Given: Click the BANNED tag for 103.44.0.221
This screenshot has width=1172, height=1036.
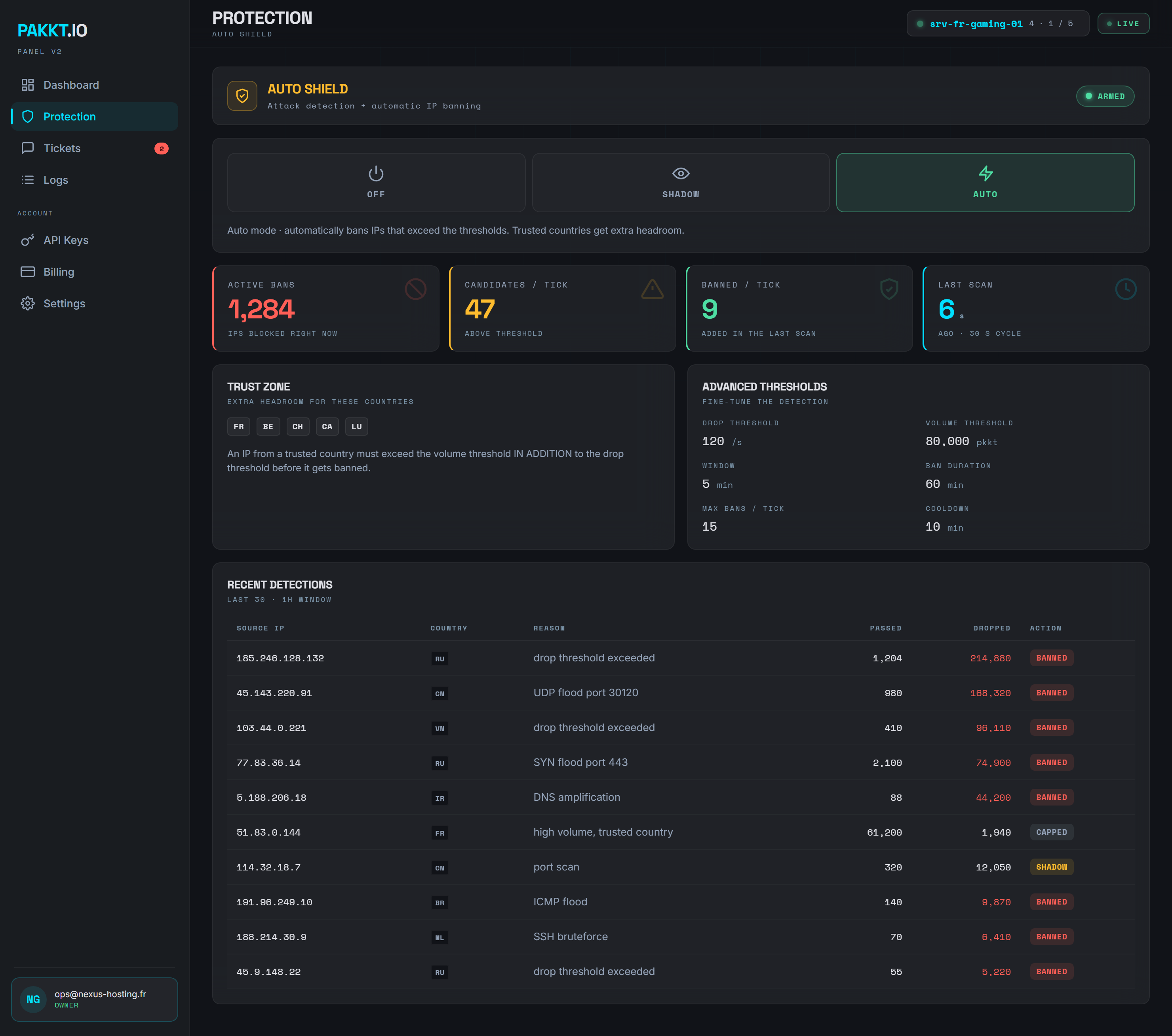Looking at the screenshot, I should (1052, 727).
